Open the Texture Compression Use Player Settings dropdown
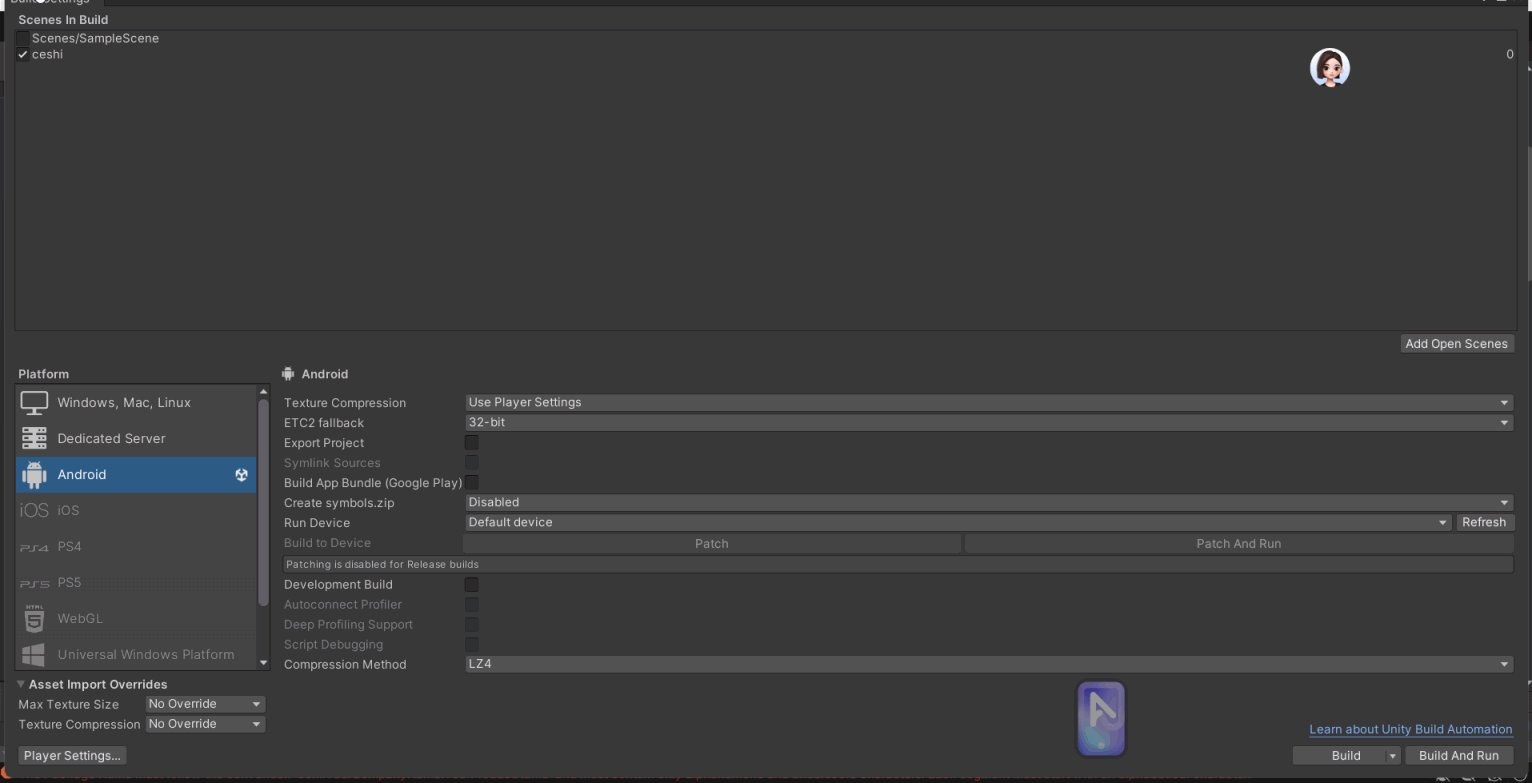This screenshot has height=783, width=1532. click(x=989, y=403)
